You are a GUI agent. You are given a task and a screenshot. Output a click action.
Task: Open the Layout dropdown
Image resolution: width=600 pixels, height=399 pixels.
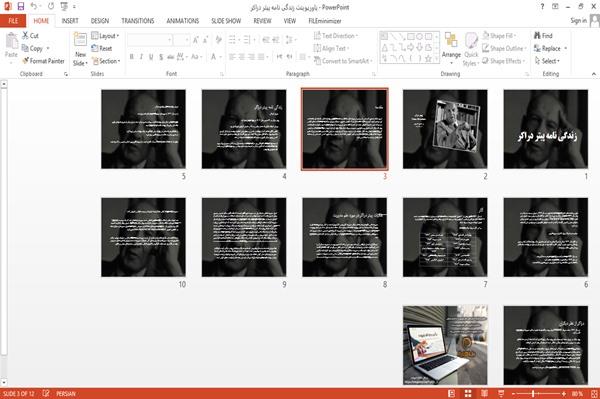tap(105, 36)
